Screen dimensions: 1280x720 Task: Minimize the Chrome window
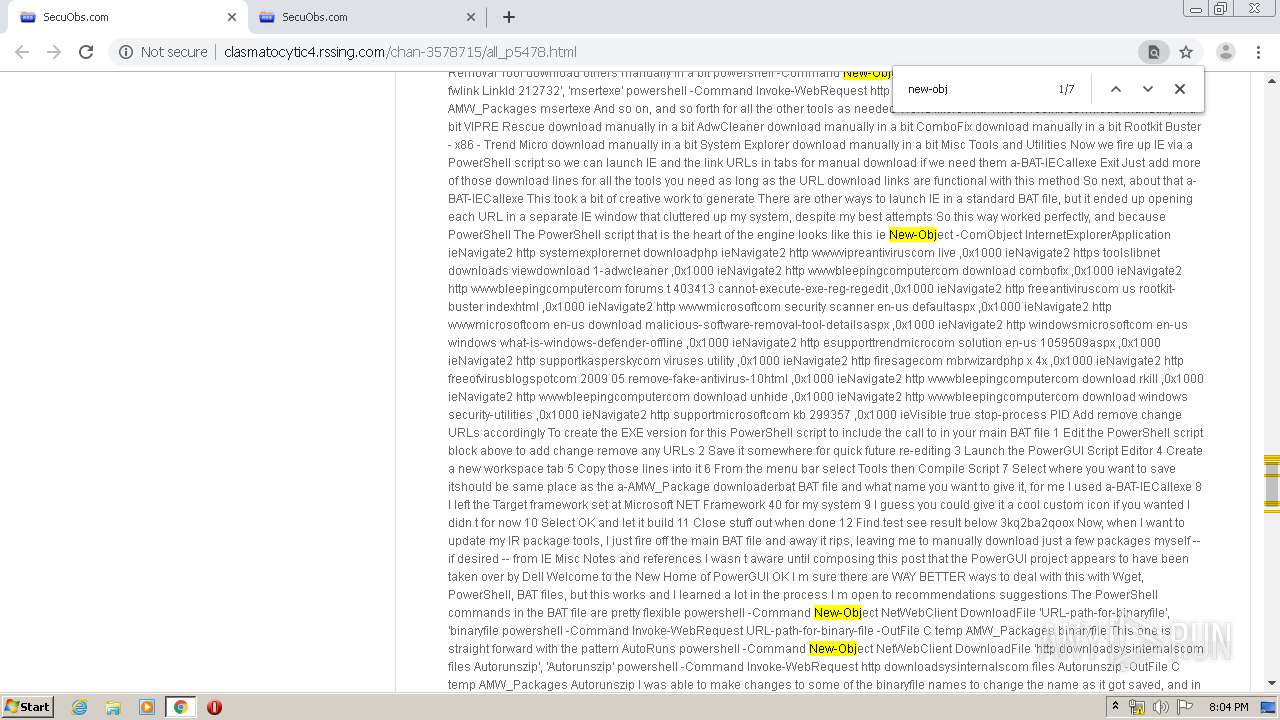pos(1195,9)
